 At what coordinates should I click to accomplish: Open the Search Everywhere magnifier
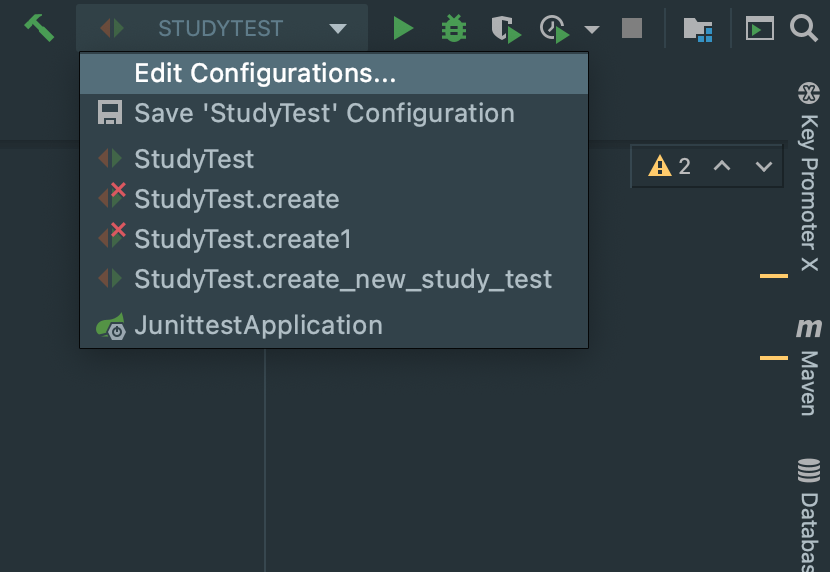(804, 28)
